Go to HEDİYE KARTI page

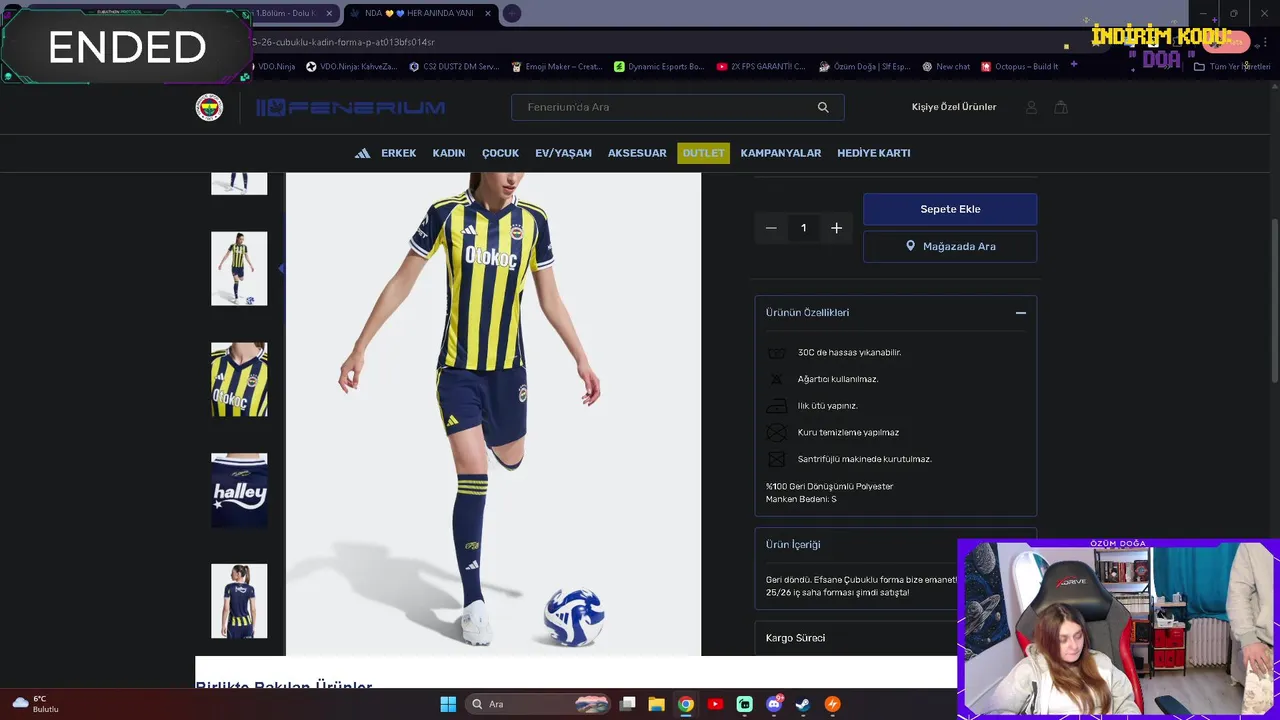(x=873, y=153)
